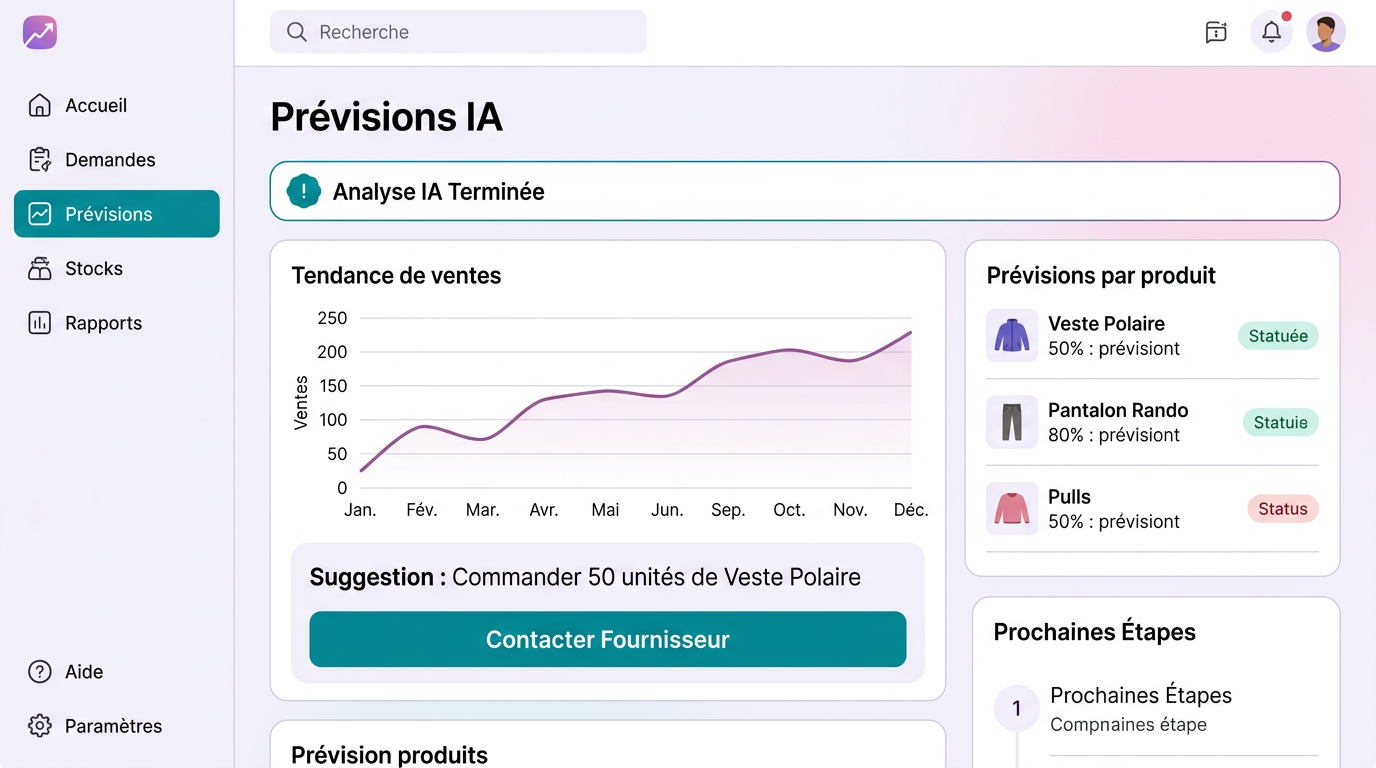Click the Analyse IA Terminée banner
This screenshot has width=1376, height=768.
pyautogui.click(x=805, y=191)
